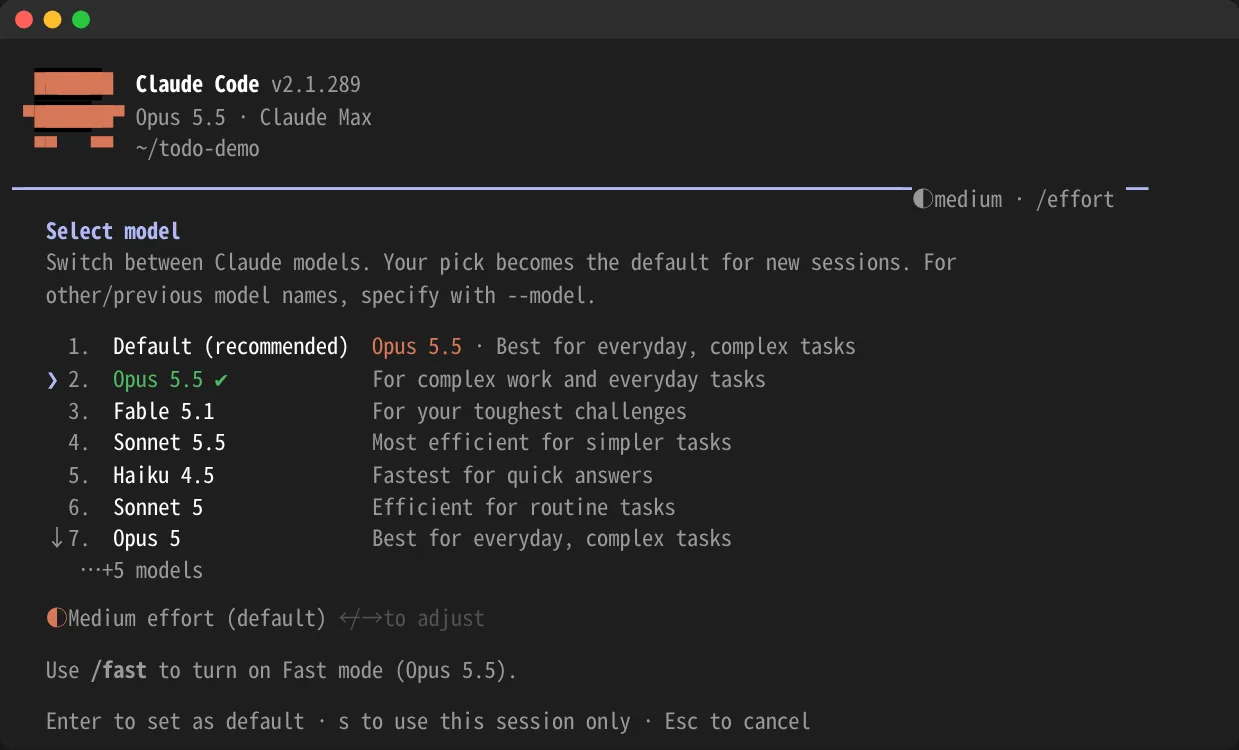The height and width of the screenshot is (750, 1239).
Task: Click the yellow macOS minimize button
Action: [x=53, y=20]
